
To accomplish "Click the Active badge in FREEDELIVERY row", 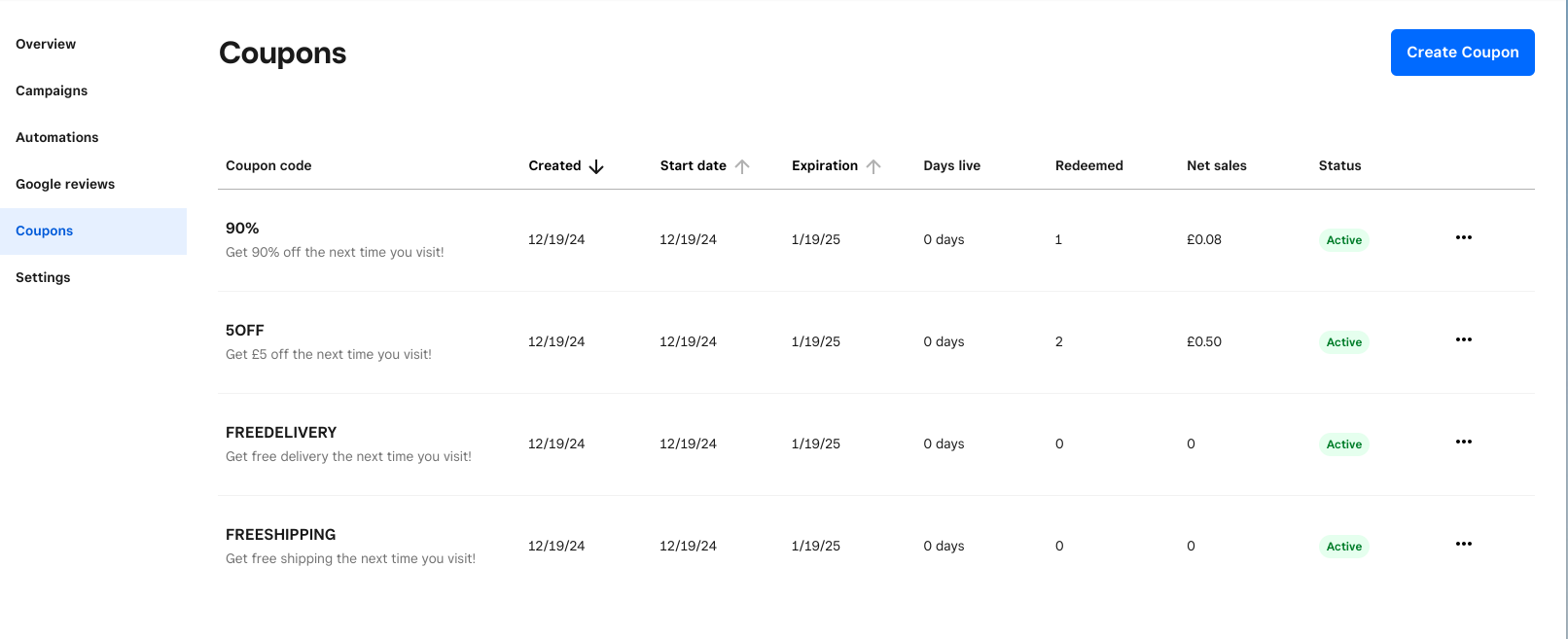I will (x=1344, y=444).
